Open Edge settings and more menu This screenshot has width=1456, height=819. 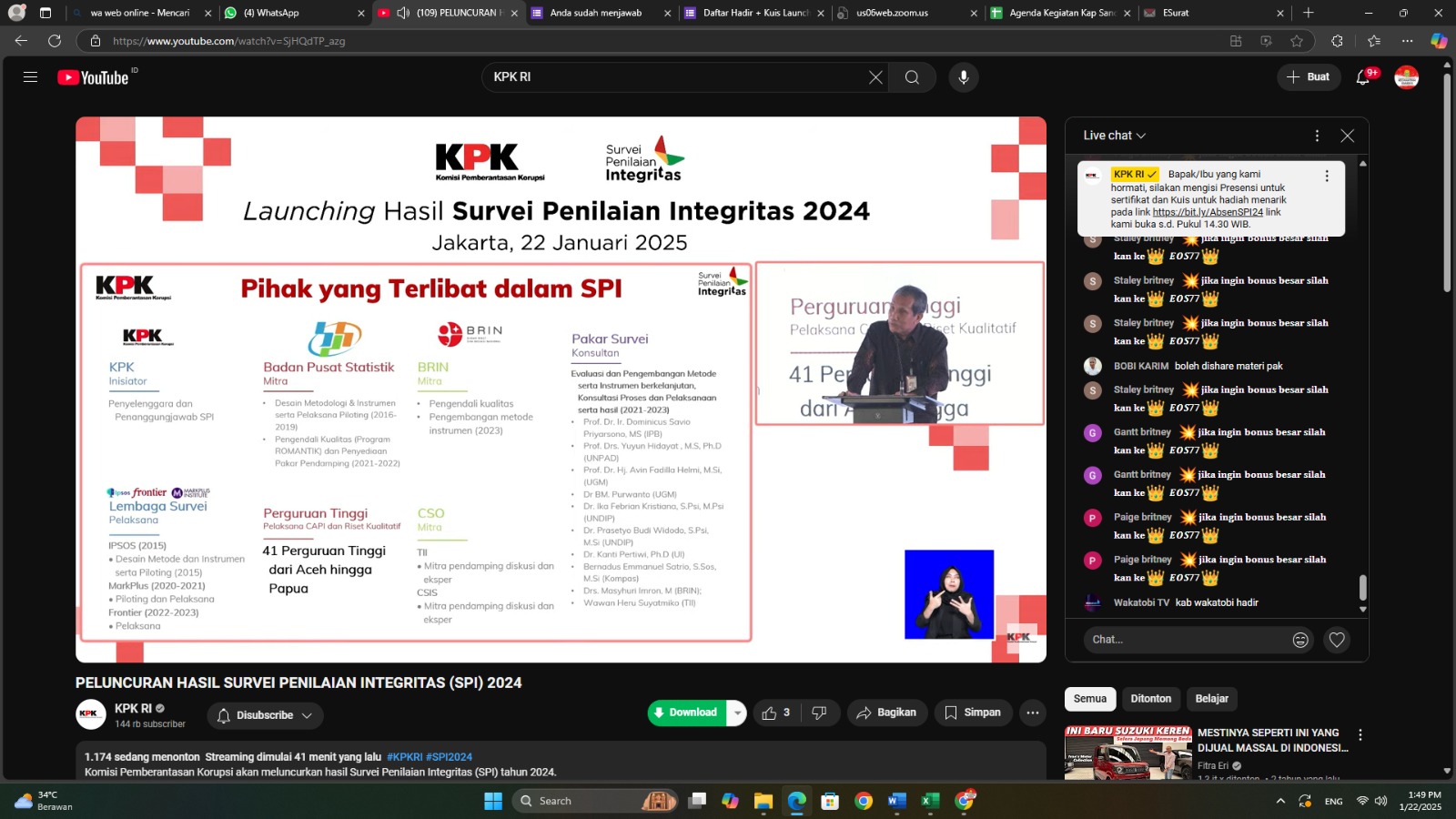point(1408,41)
